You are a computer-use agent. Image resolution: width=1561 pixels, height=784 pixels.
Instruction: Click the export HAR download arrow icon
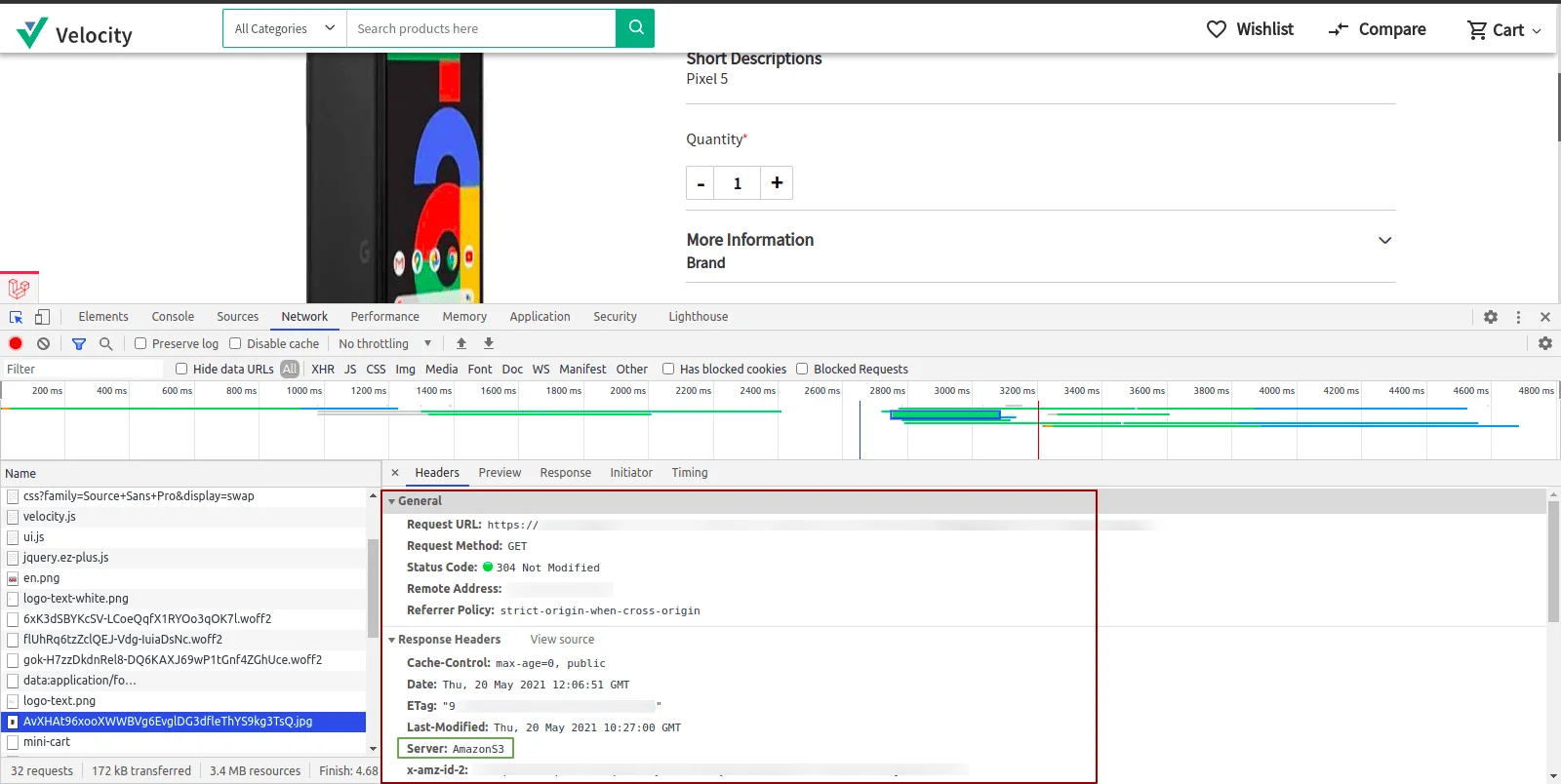click(x=489, y=343)
